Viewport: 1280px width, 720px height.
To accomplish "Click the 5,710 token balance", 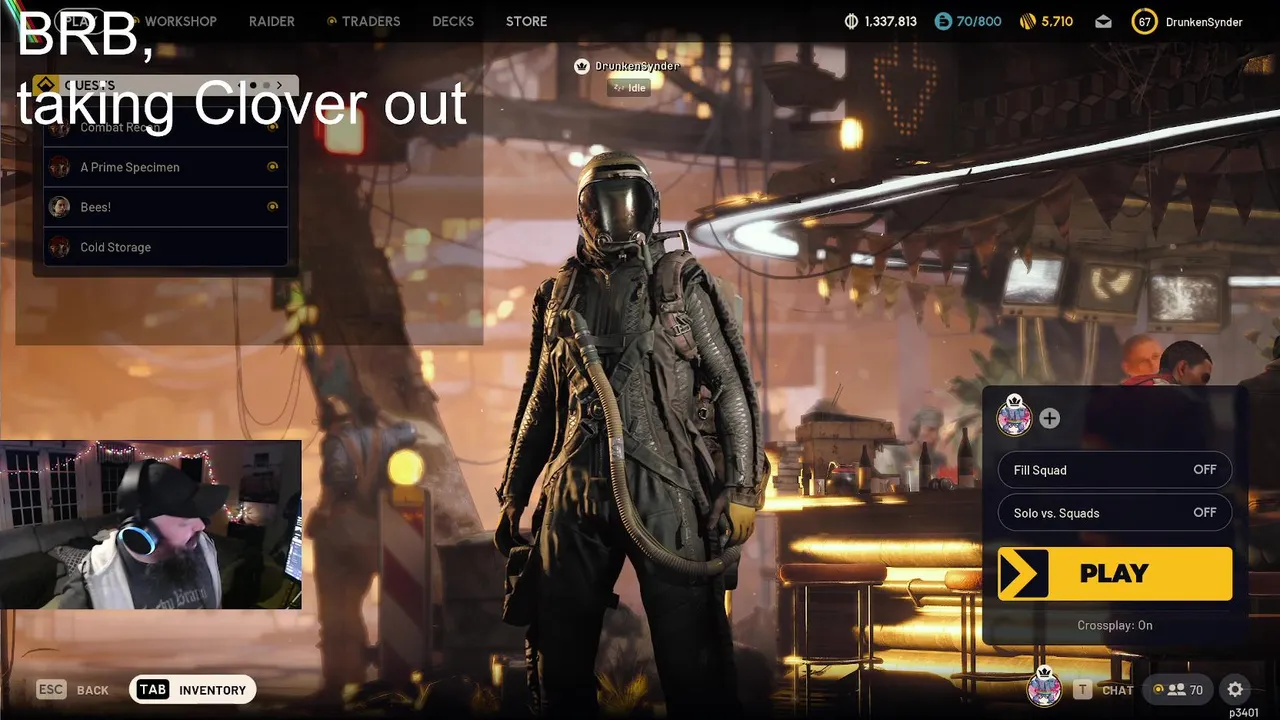I will [1057, 21].
